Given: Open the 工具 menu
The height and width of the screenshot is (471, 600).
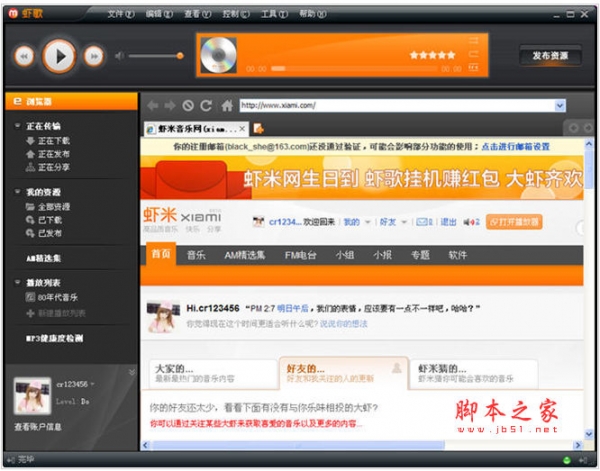Looking at the screenshot, I should pyautogui.click(x=274, y=14).
